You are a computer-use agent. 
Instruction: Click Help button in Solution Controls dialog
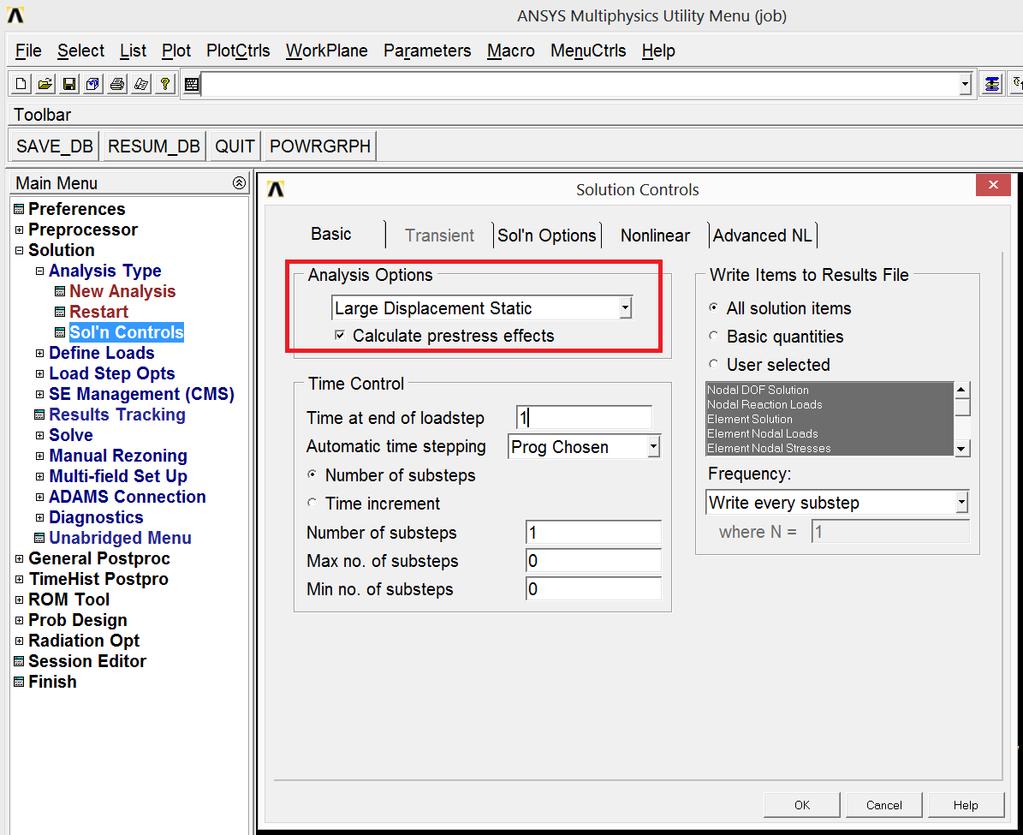click(x=966, y=805)
